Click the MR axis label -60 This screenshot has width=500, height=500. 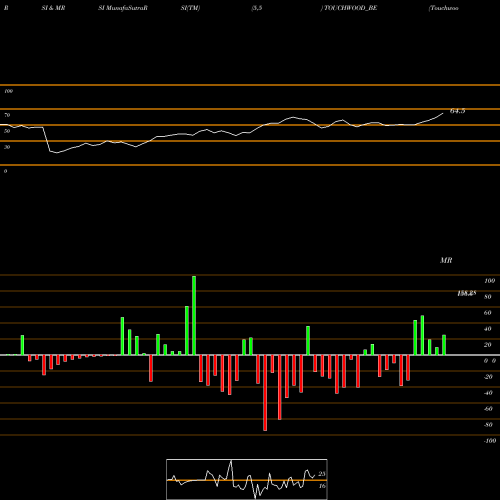(x=488, y=409)
